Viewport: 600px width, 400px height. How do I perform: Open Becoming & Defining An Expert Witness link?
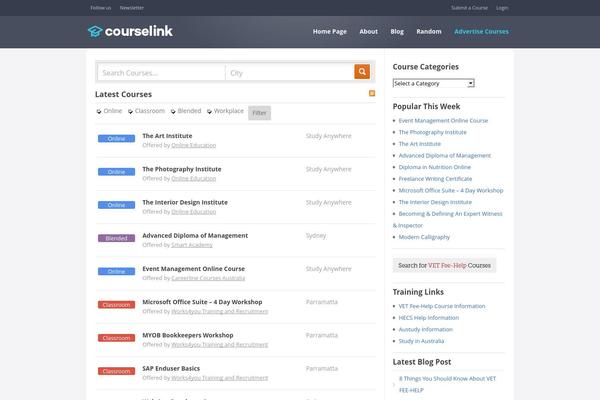click(448, 219)
